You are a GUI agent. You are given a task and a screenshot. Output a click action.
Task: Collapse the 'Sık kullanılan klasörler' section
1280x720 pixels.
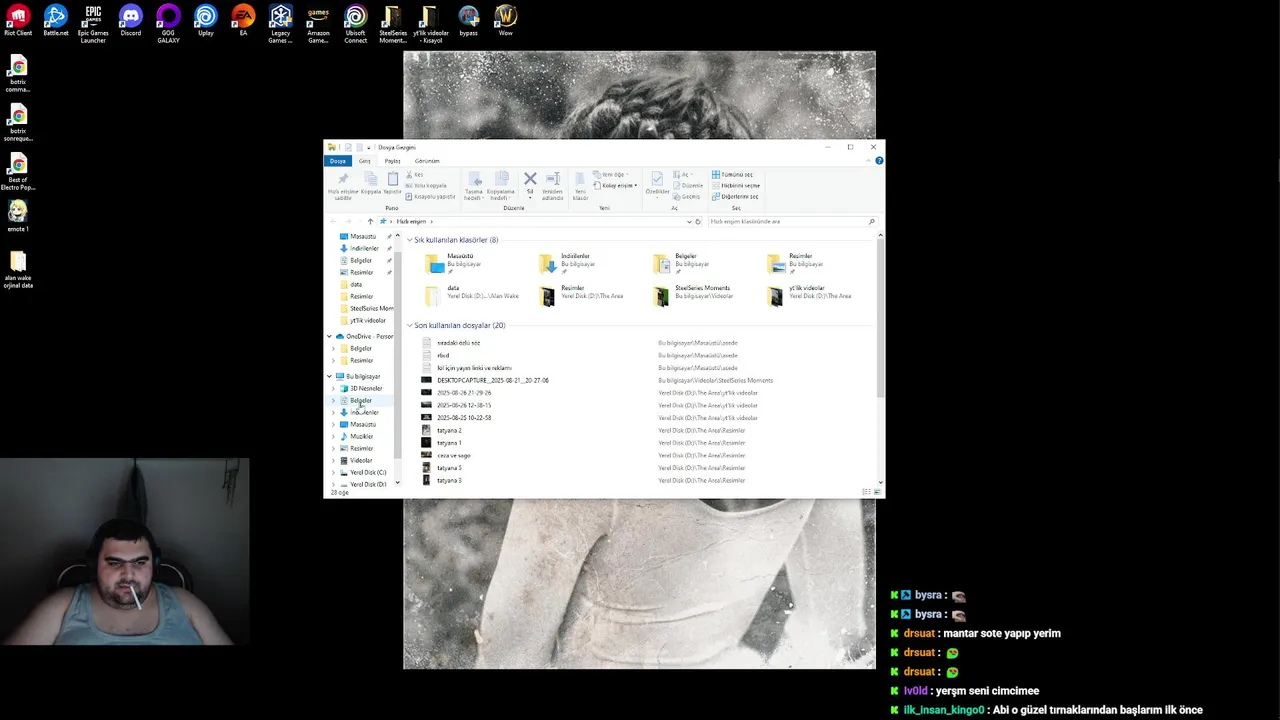click(x=409, y=240)
